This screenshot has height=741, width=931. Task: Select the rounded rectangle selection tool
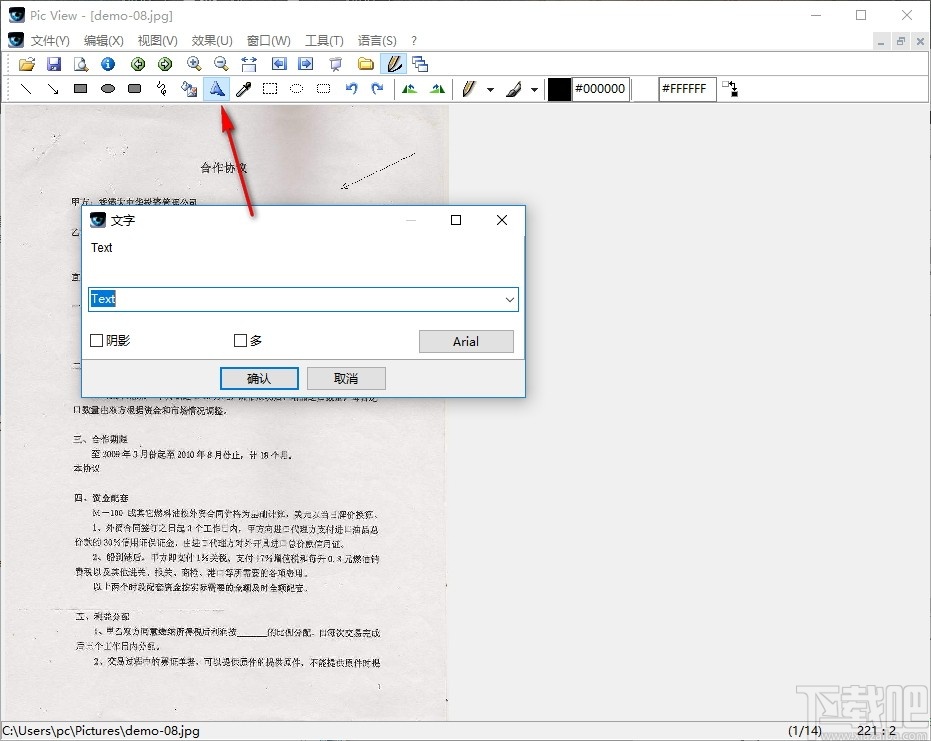(x=324, y=89)
